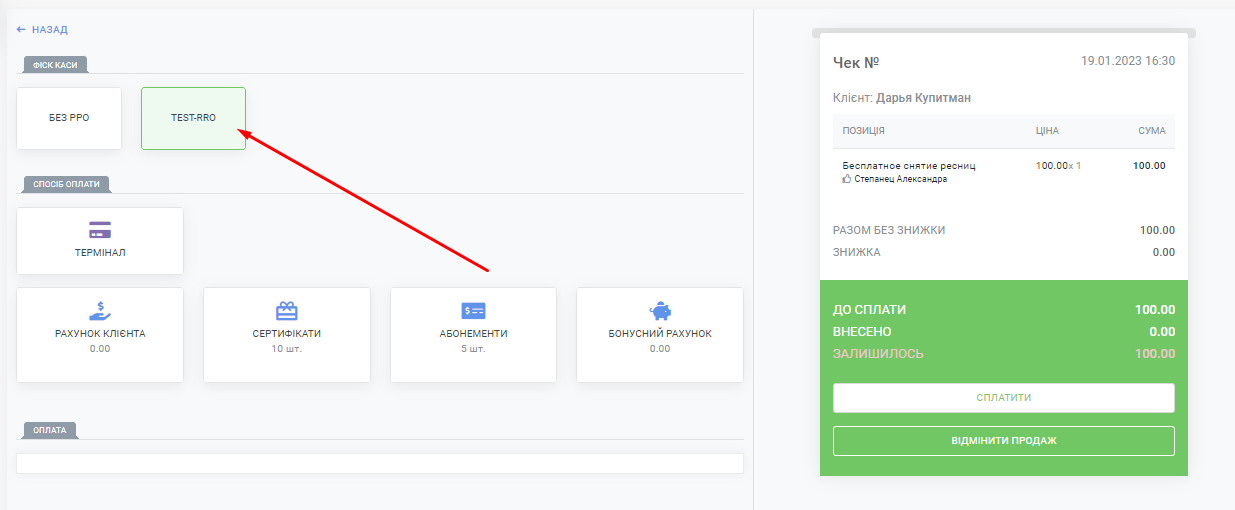Click the subscription card icon

pos(473,310)
